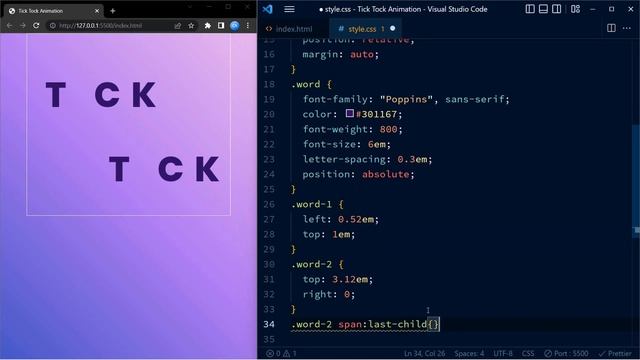Click Ln 34, Col 26 status entry
640x360 pixels.
[424, 353]
